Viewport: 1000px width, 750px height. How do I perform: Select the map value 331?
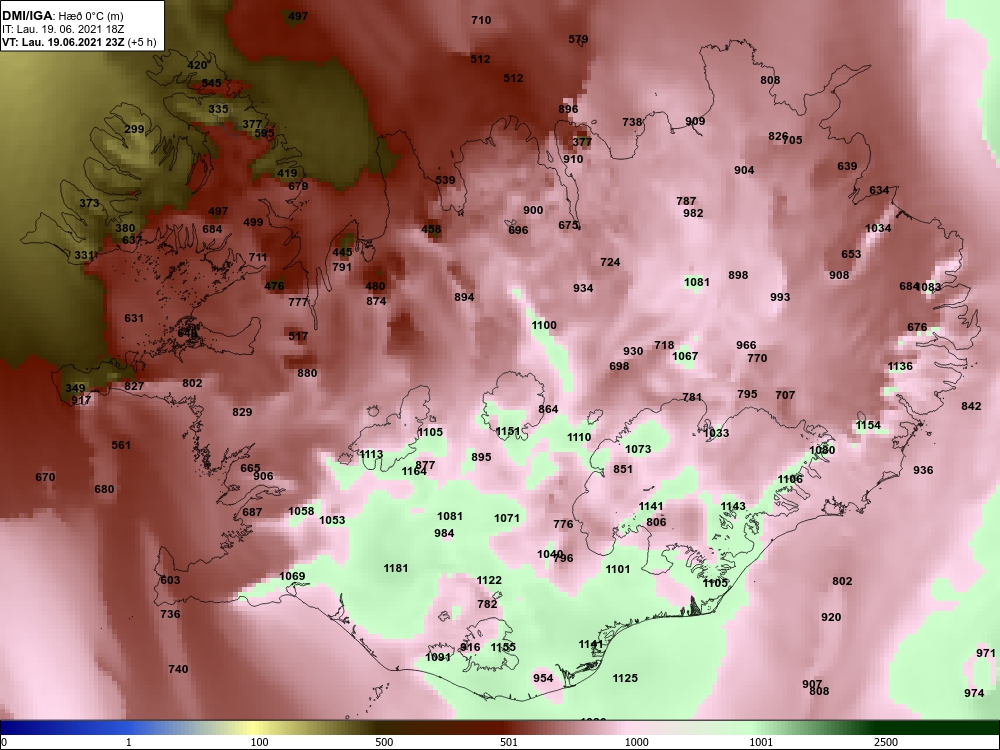(x=84, y=255)
